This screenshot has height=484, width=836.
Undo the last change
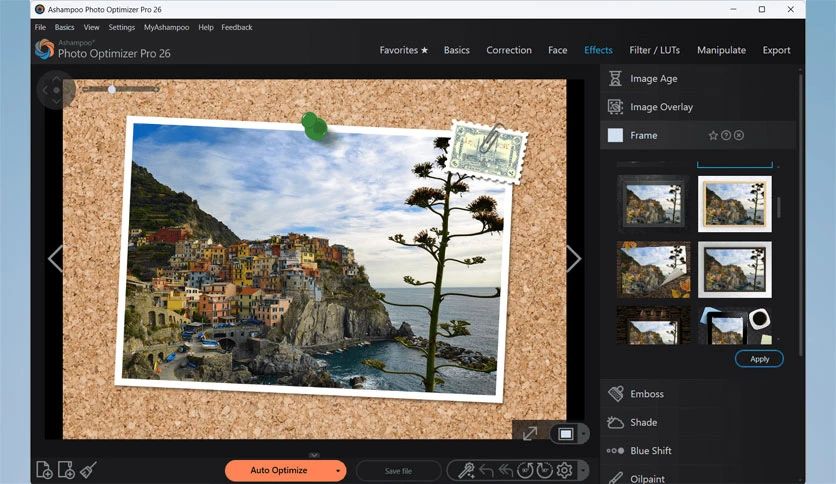coord(486,470)
